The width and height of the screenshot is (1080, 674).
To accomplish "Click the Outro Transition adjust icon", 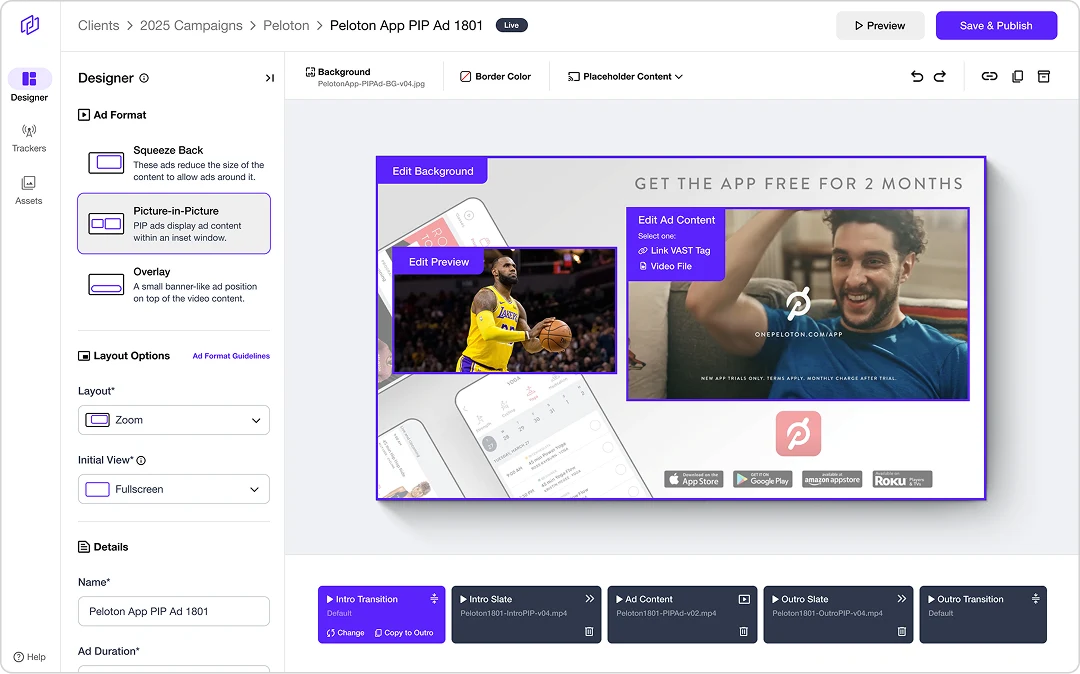I will [x=1035, y=598].
